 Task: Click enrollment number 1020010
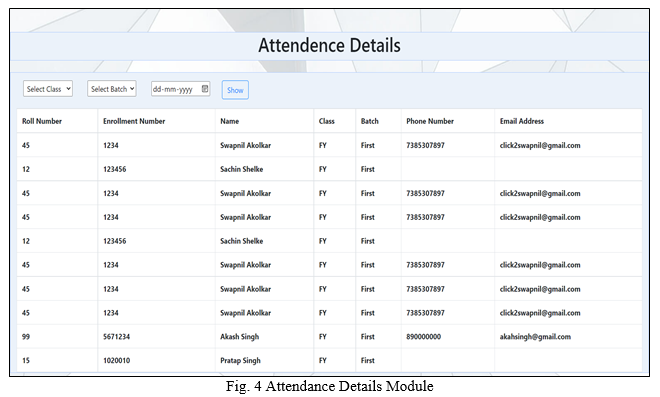point(117,361)
